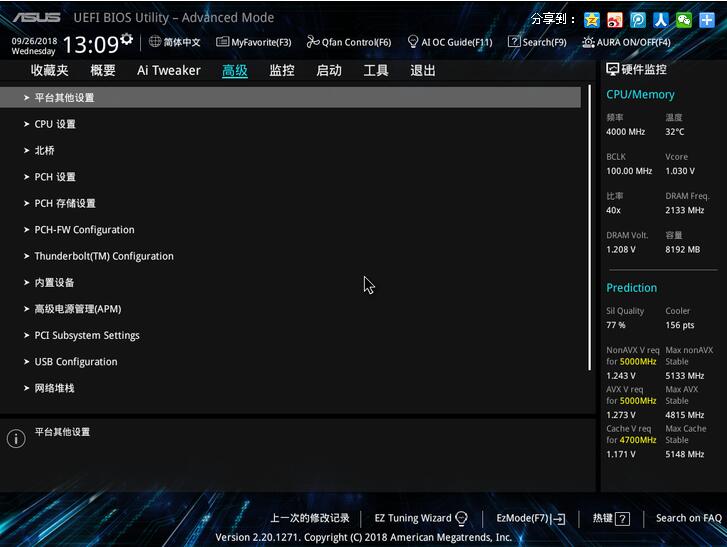Viewport: 727px width, 547px height.
Task: Toggle AURA ON/OFF(F4)
Action: (x=626, y=42)
